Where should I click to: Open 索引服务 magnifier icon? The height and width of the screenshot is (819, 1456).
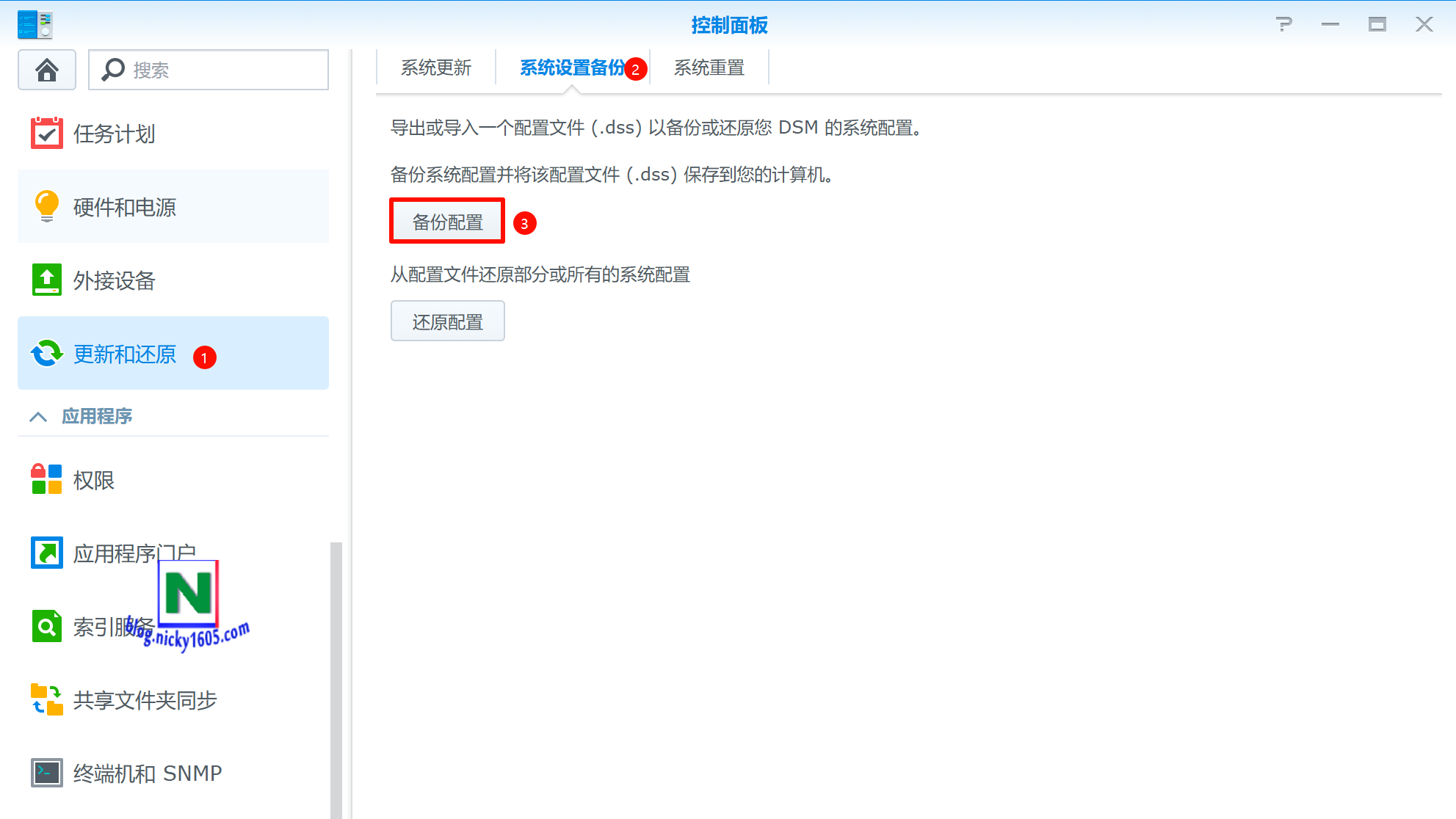coord(46,626)
